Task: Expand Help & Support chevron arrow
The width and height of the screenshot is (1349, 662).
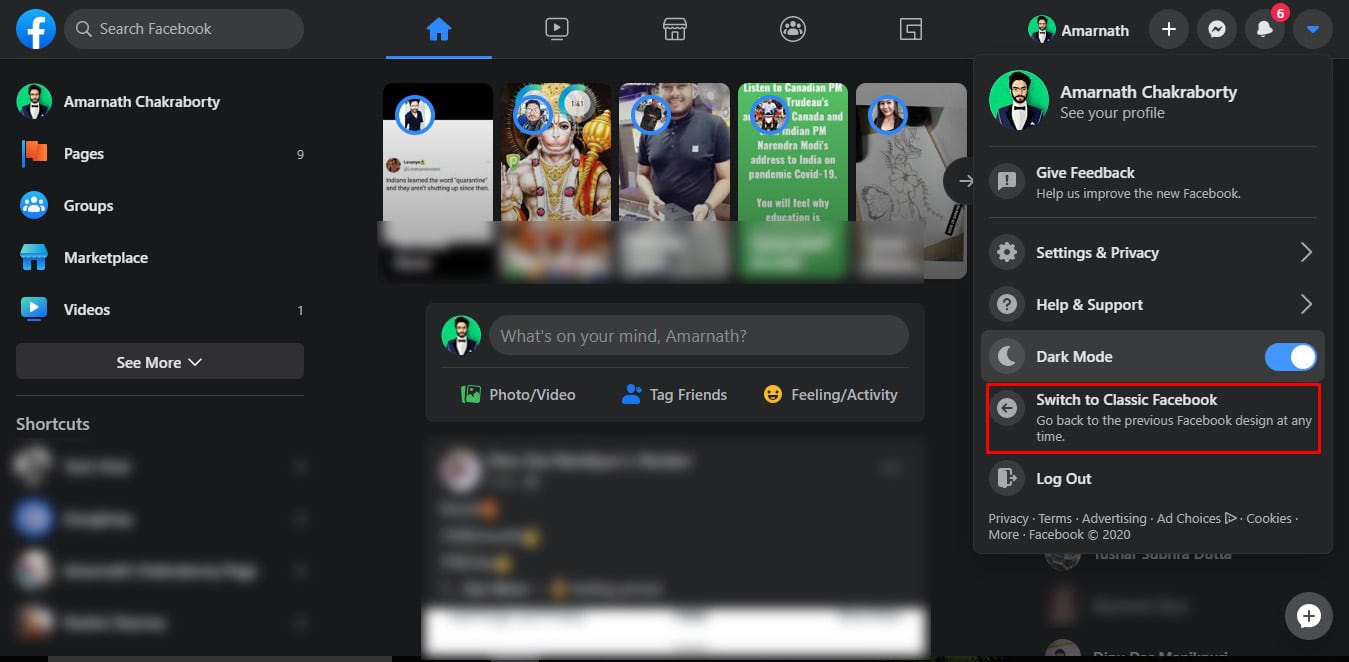Action: (1306, 305)
